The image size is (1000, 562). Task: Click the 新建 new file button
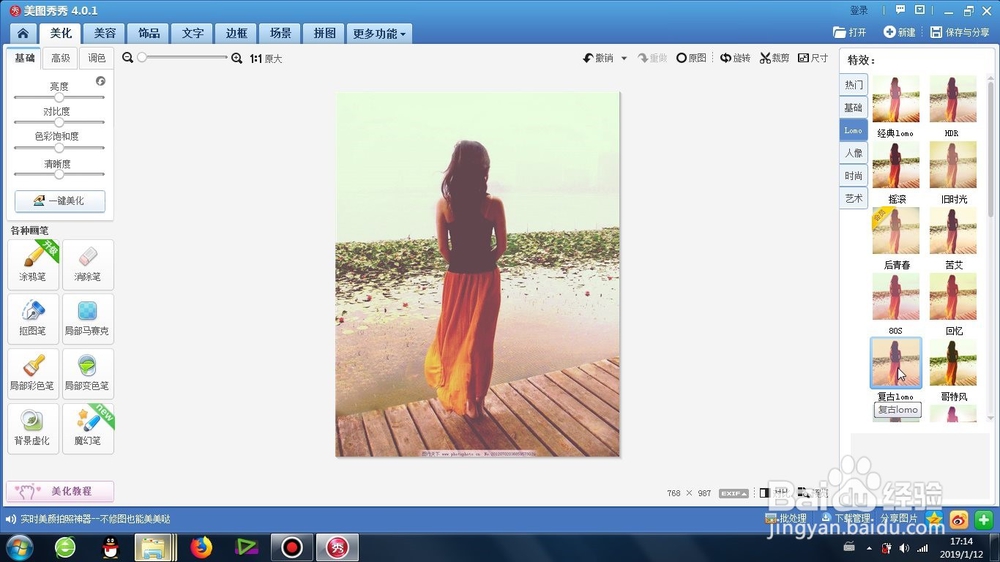(x=899, y=32)
